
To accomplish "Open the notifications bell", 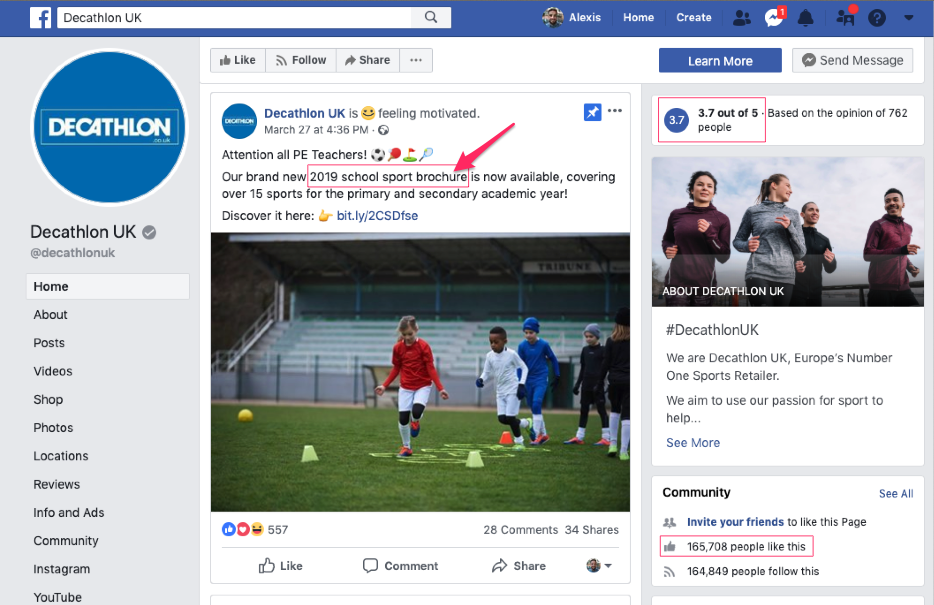I will 805,18.
